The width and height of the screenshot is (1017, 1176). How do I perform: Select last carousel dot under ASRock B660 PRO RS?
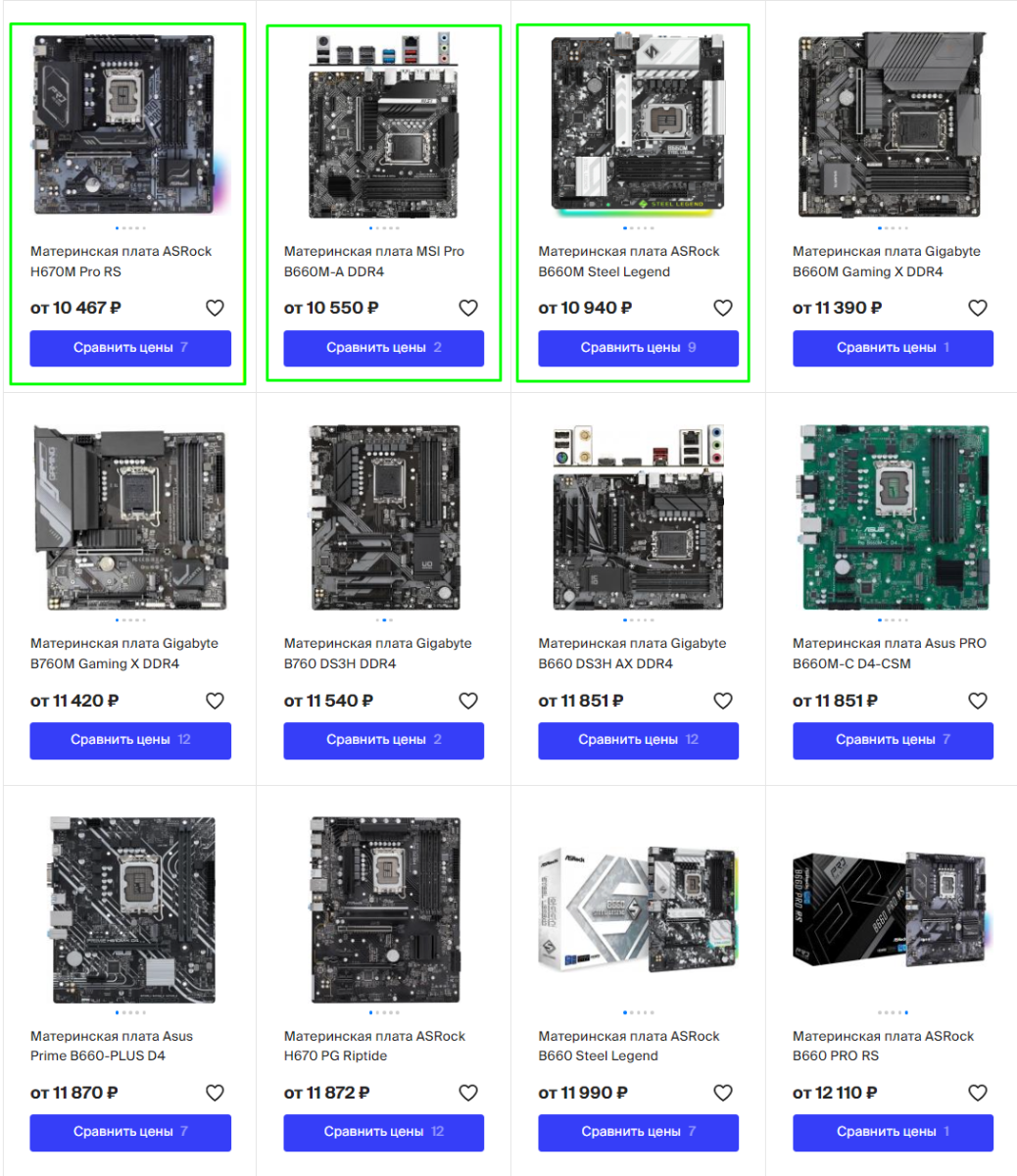[906, 1012]
